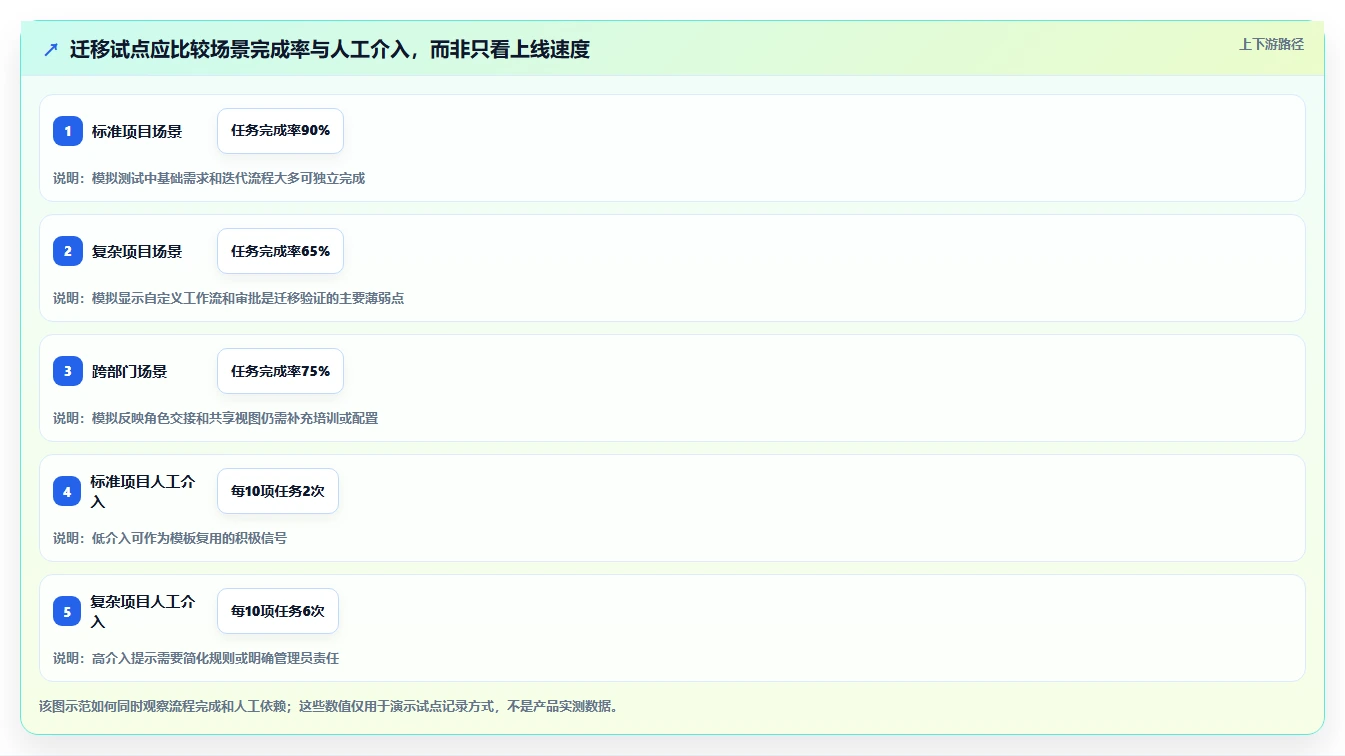Click the 每10项任务2次 pill
This screenshot has height=756, width=1345.
coord(278,491)
